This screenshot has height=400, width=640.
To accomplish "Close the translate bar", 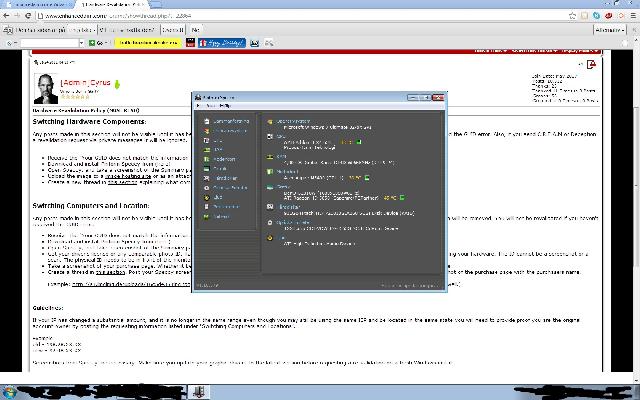I will 634,30.
